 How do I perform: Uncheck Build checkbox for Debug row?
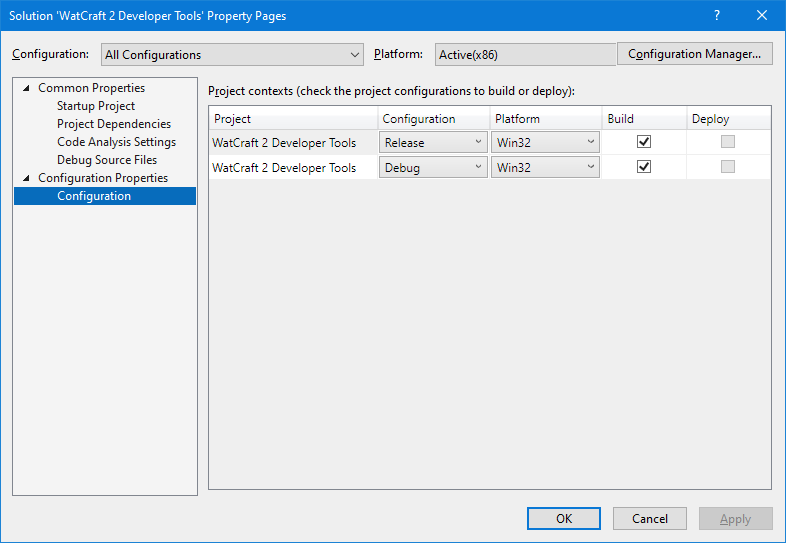tap(644, 166)
